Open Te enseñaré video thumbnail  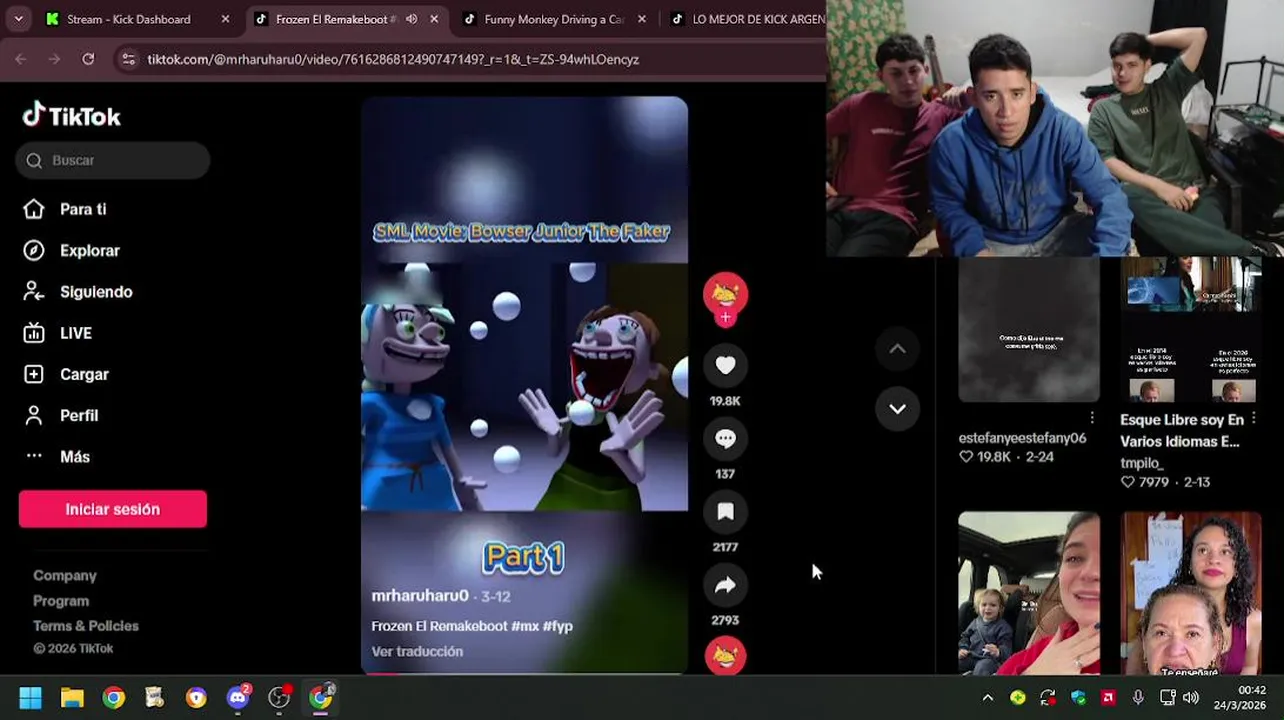(1191, 593)
